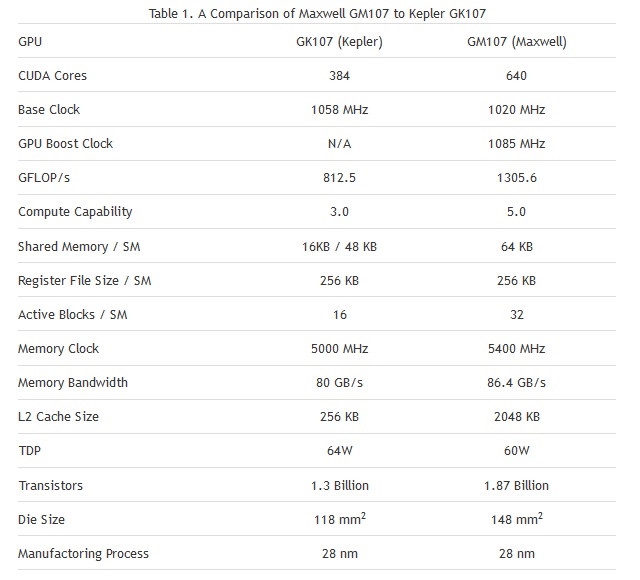Click the Kepler Base Clock value 1058 MHz
640x580 pixels.
point(340,109)
